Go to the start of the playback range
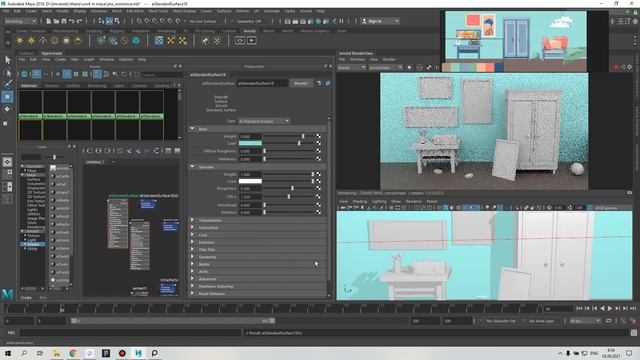 coord(579,309)
